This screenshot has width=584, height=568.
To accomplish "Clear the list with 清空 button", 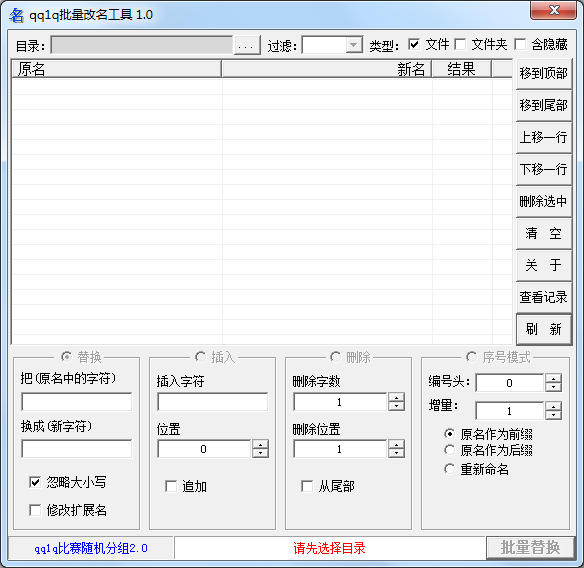I will point(544,234).
